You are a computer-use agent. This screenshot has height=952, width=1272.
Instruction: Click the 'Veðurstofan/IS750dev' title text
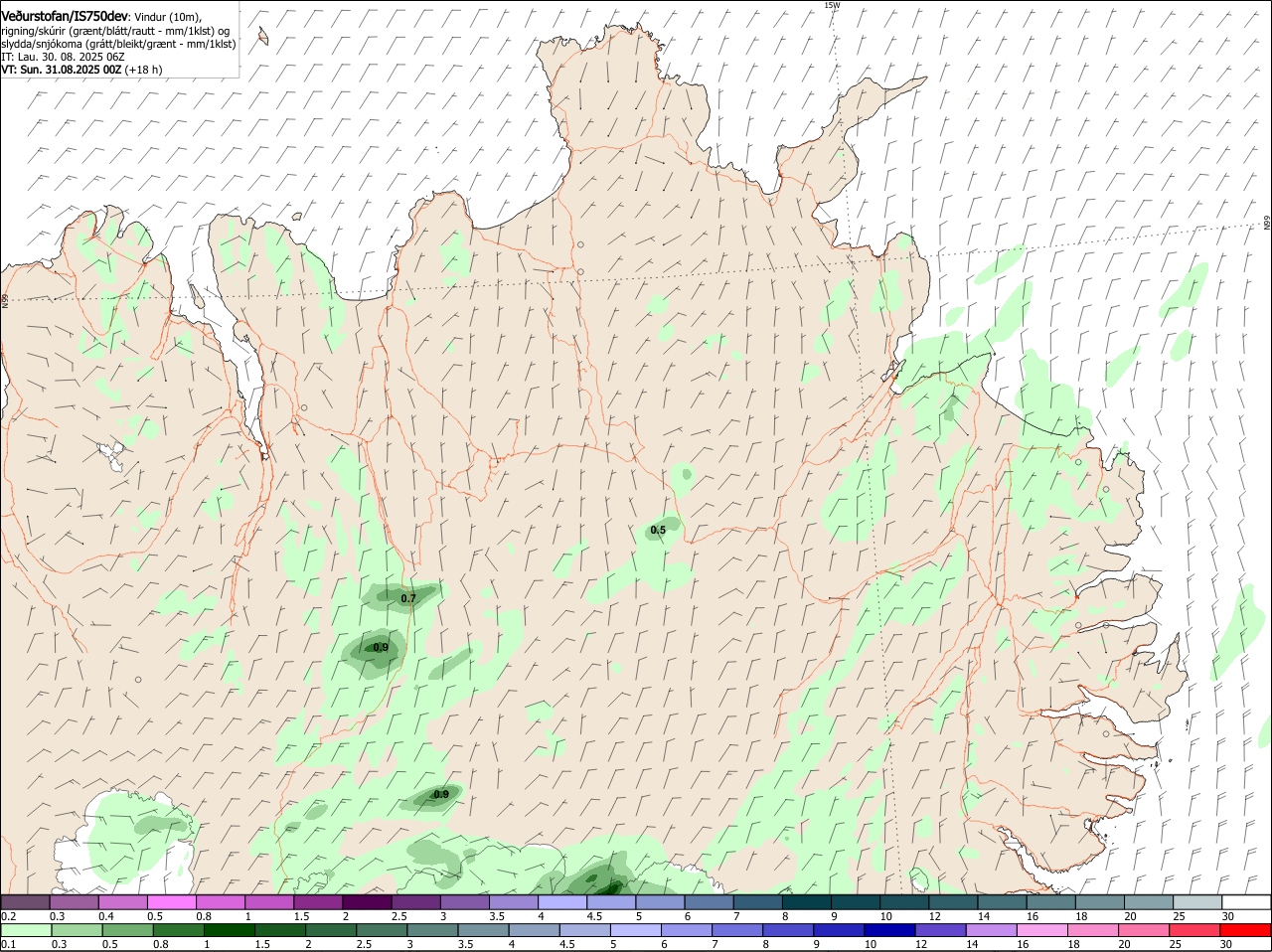pos(65,16)
